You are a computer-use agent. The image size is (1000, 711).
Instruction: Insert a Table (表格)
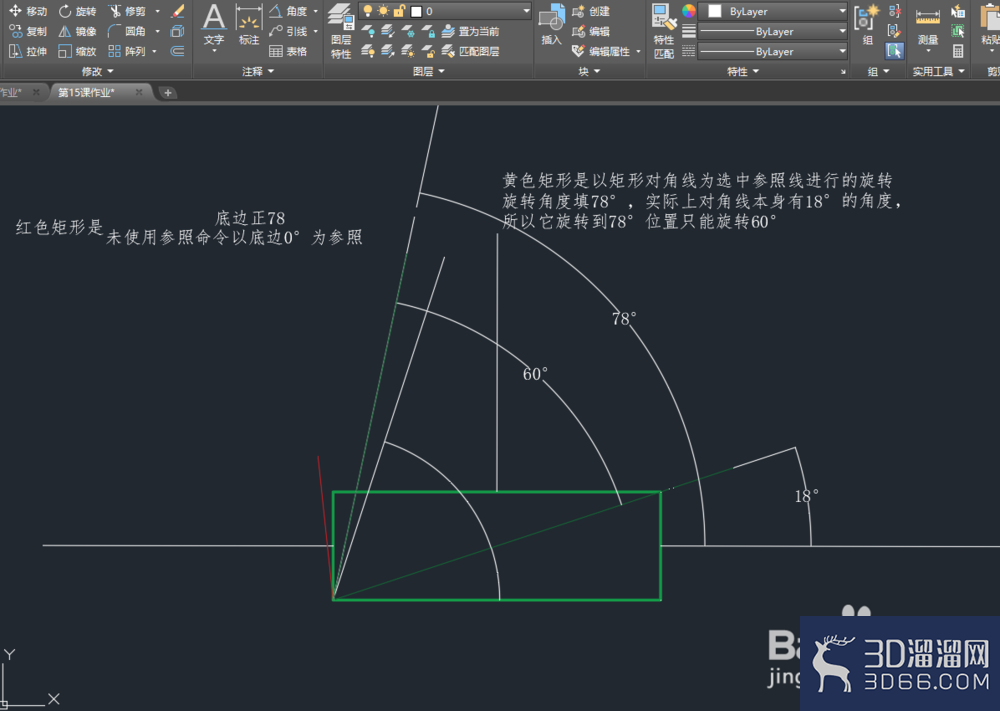[288, 51]
